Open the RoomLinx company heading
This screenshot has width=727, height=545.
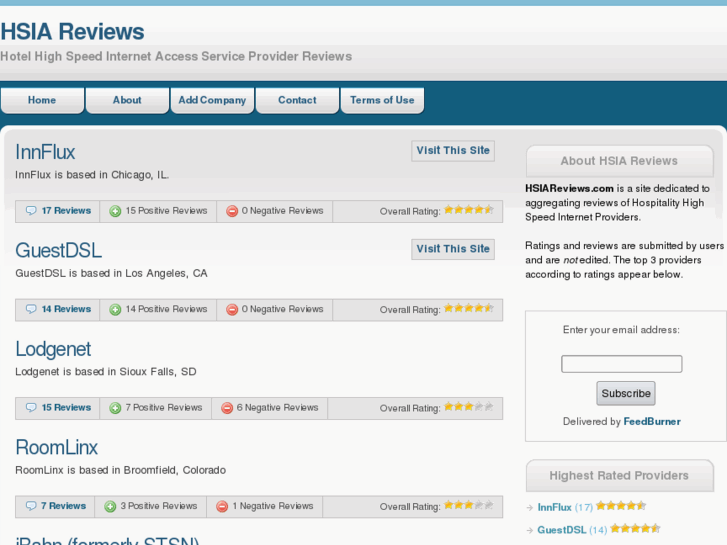(57, 448)
